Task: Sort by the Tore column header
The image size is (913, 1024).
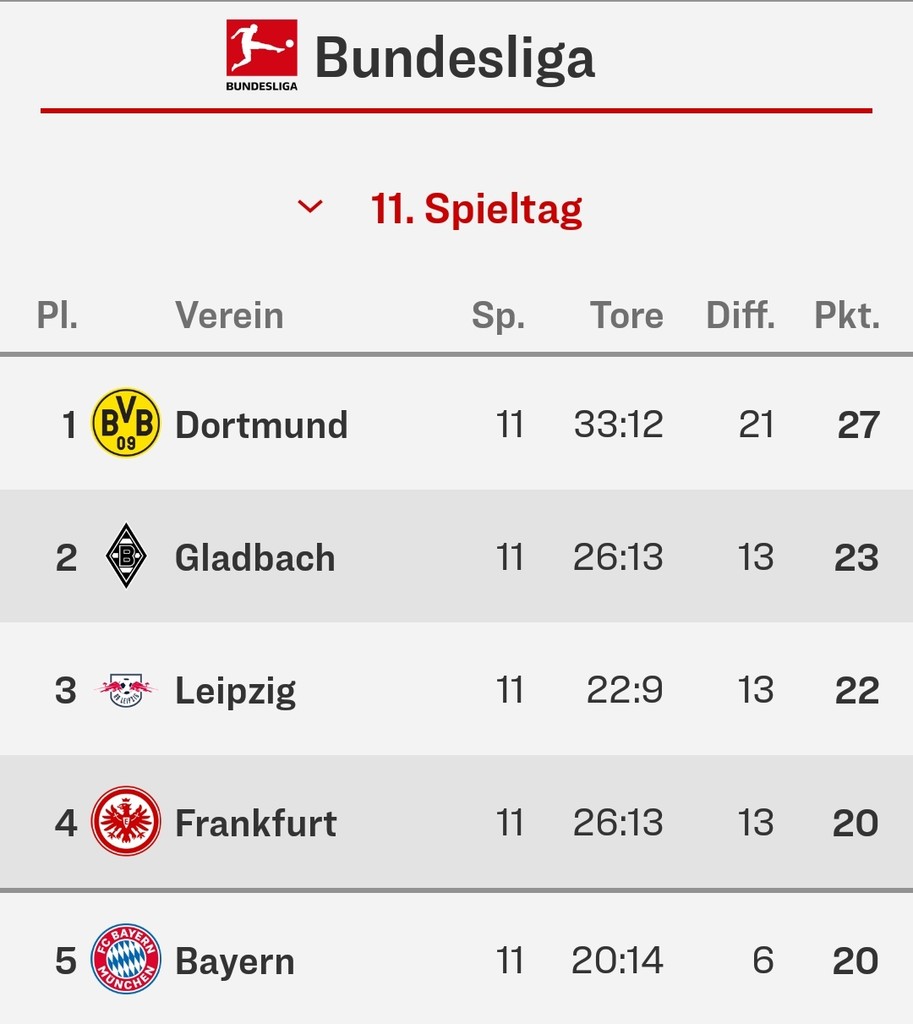Action: coord(626,315)
